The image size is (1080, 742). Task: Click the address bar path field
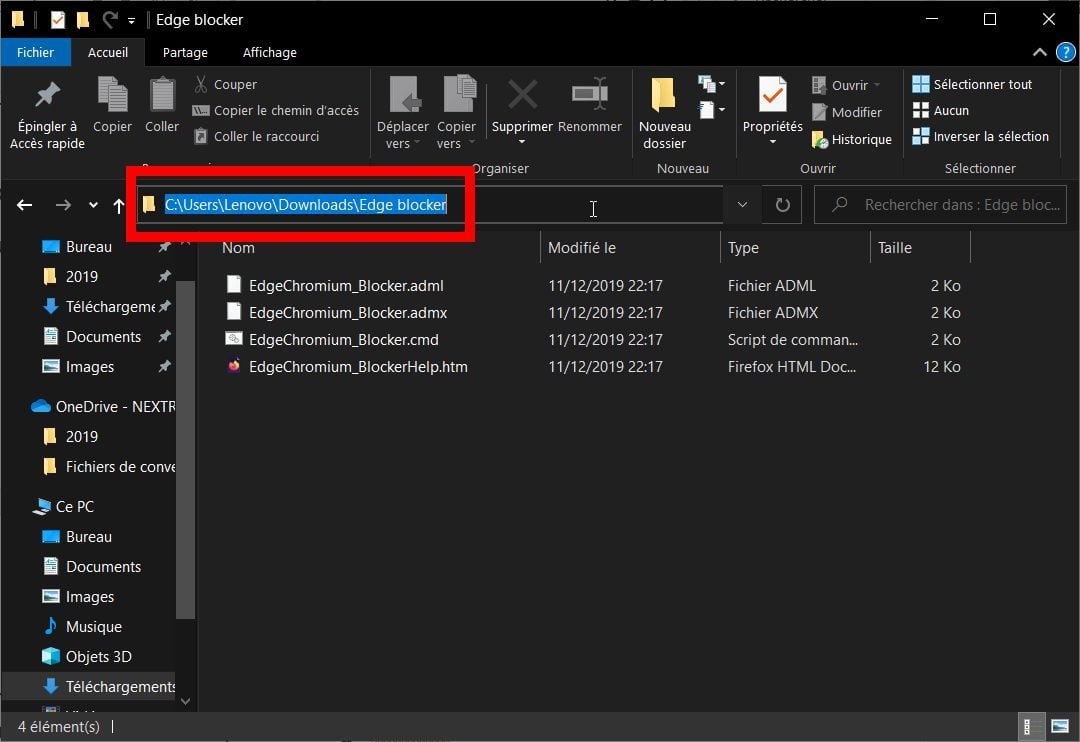coord(430,205)
